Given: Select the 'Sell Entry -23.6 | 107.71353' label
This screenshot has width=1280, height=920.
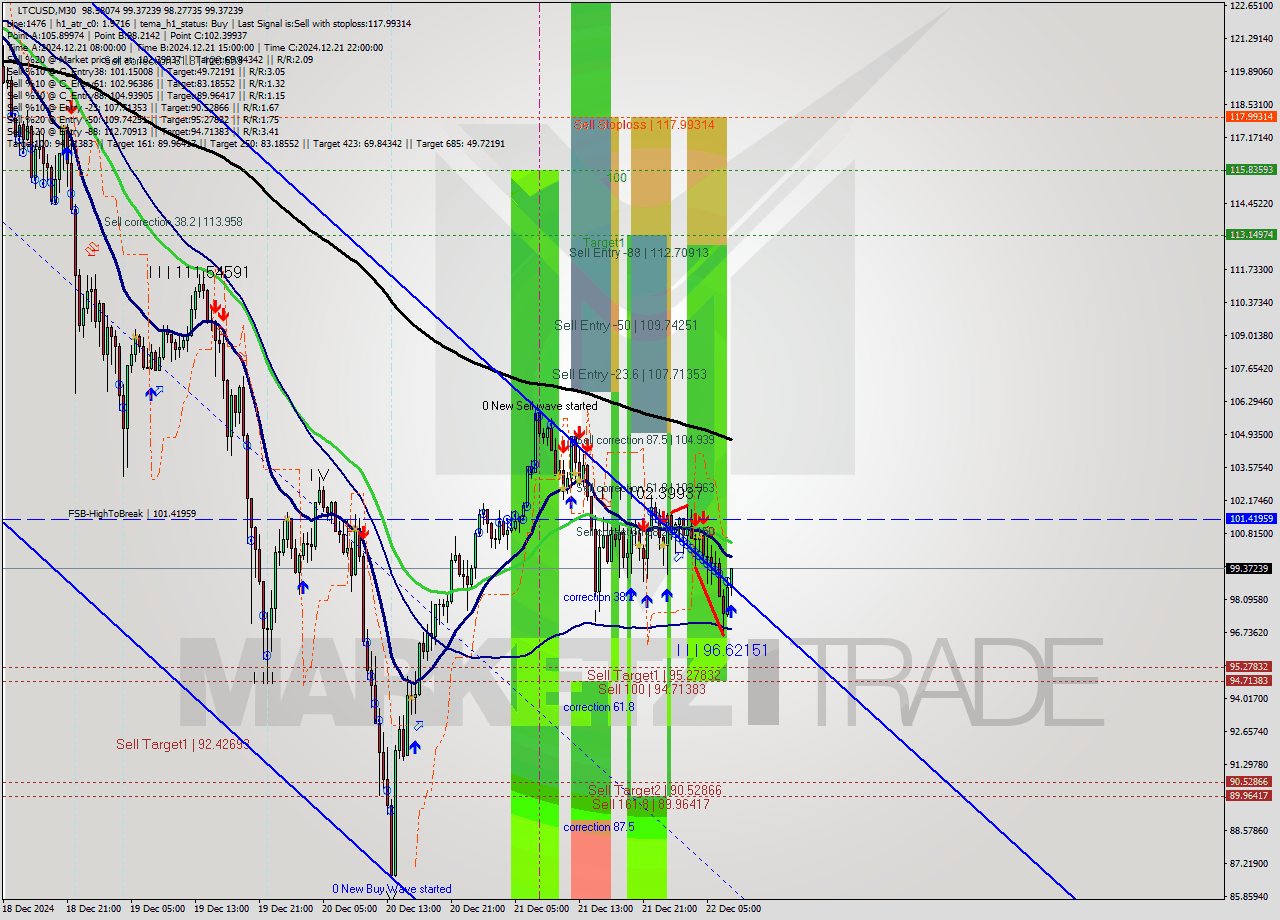Looking at the screenshot, I should pos(629,375).
